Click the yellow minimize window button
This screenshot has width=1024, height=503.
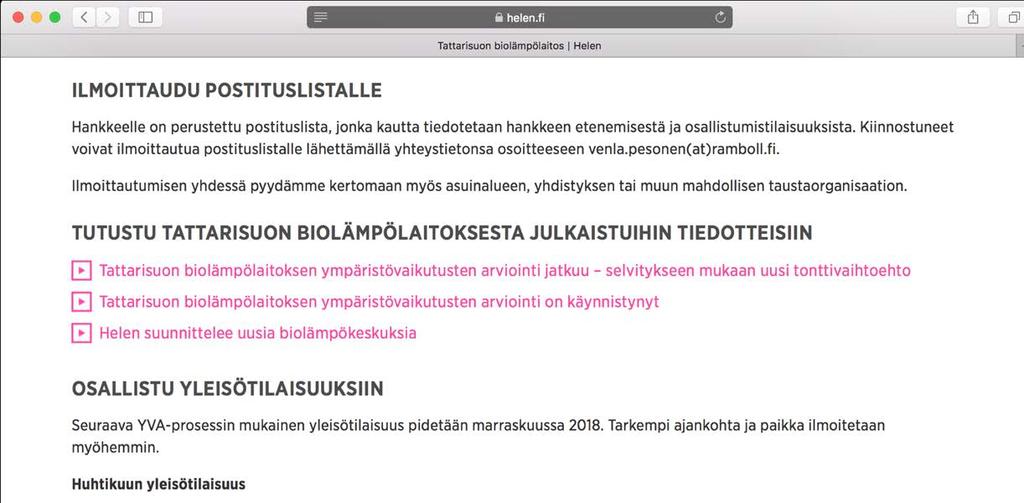[x=37, y=18]
